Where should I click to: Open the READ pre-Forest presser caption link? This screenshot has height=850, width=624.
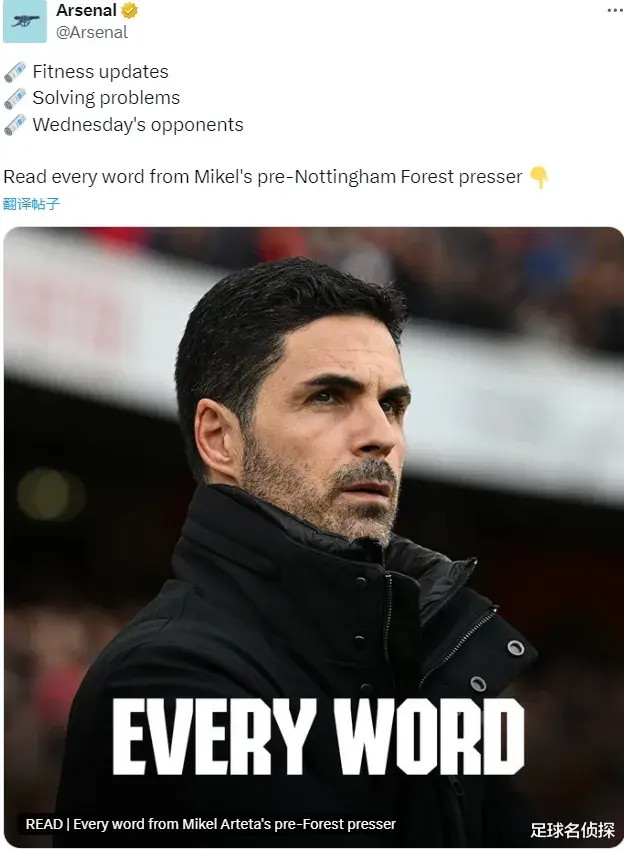210,824
